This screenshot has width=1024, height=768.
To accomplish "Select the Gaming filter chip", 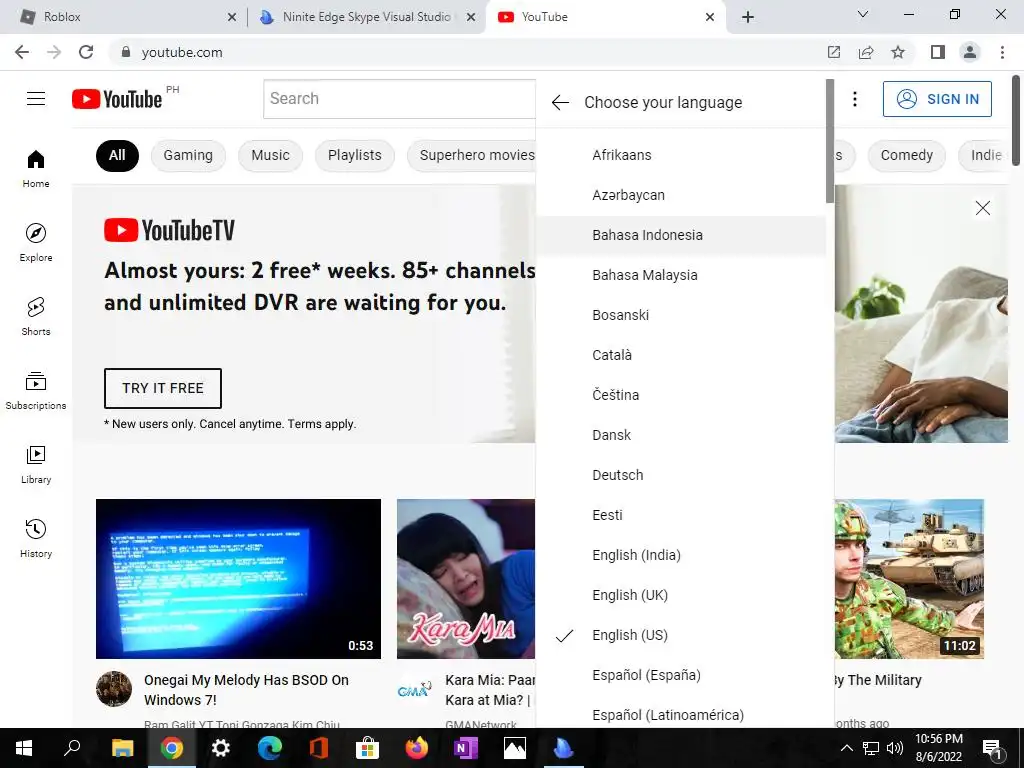I will (188, 155).
